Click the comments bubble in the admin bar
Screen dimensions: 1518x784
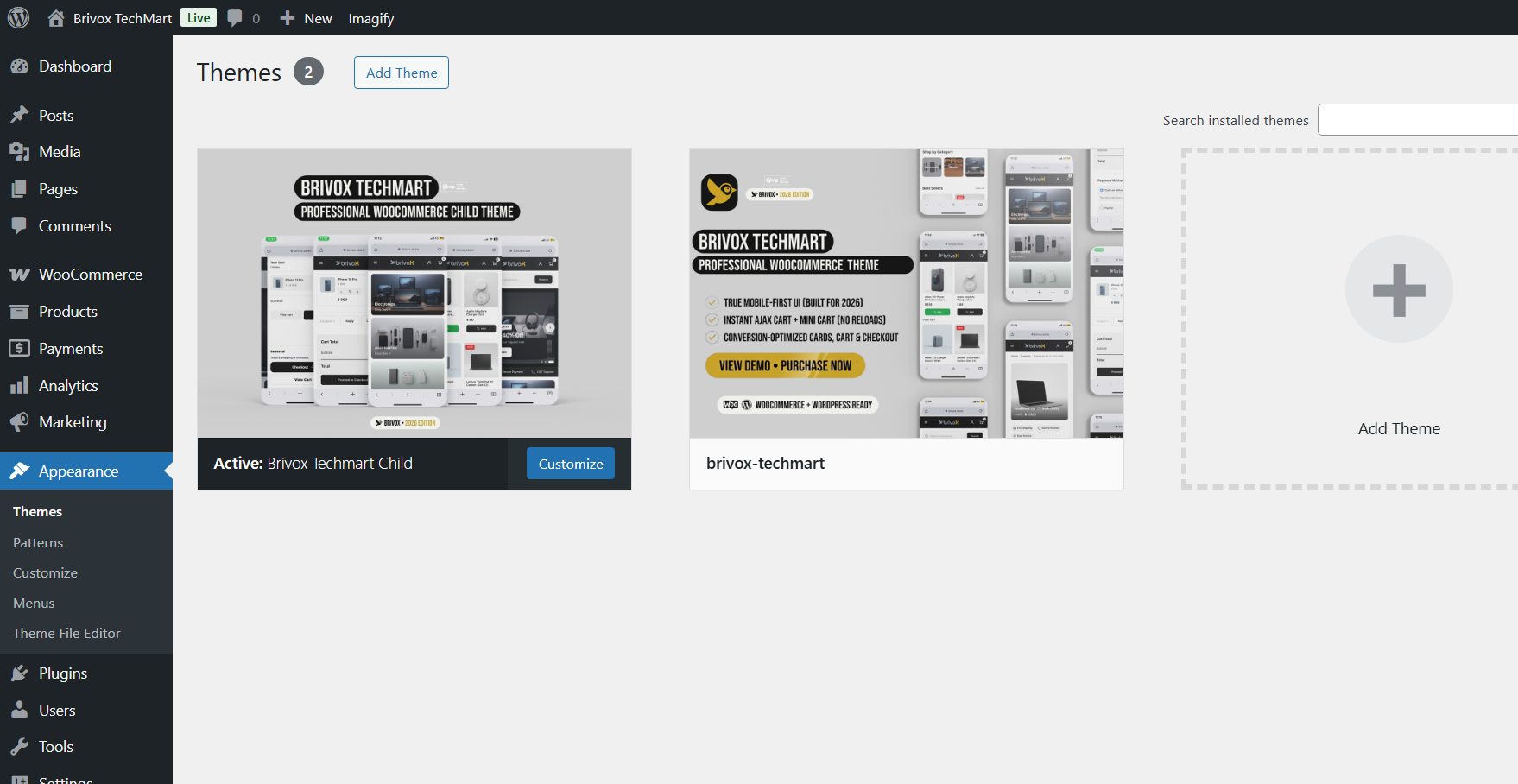tap(234, 17)
